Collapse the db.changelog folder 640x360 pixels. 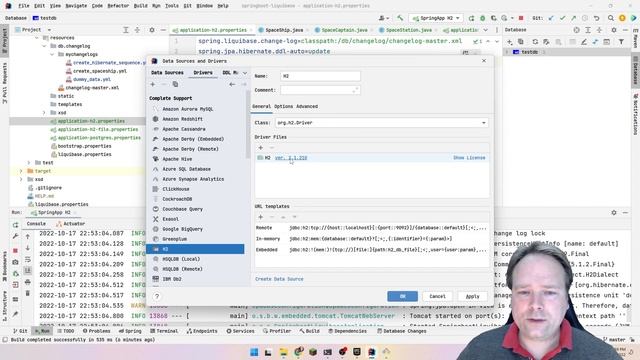tap(44, 46)
